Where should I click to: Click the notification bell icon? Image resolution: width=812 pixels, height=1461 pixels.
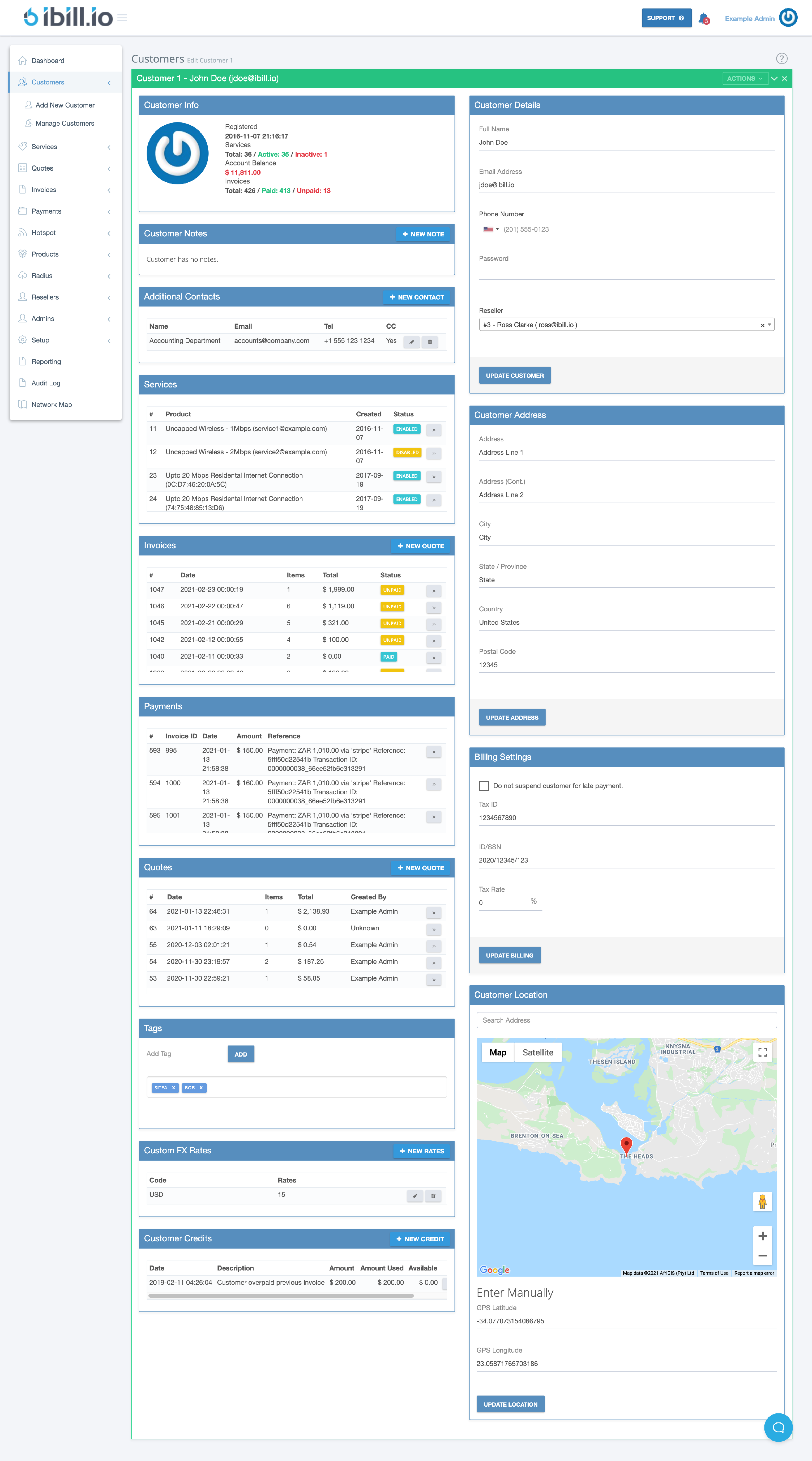click(x=703, y=18)
